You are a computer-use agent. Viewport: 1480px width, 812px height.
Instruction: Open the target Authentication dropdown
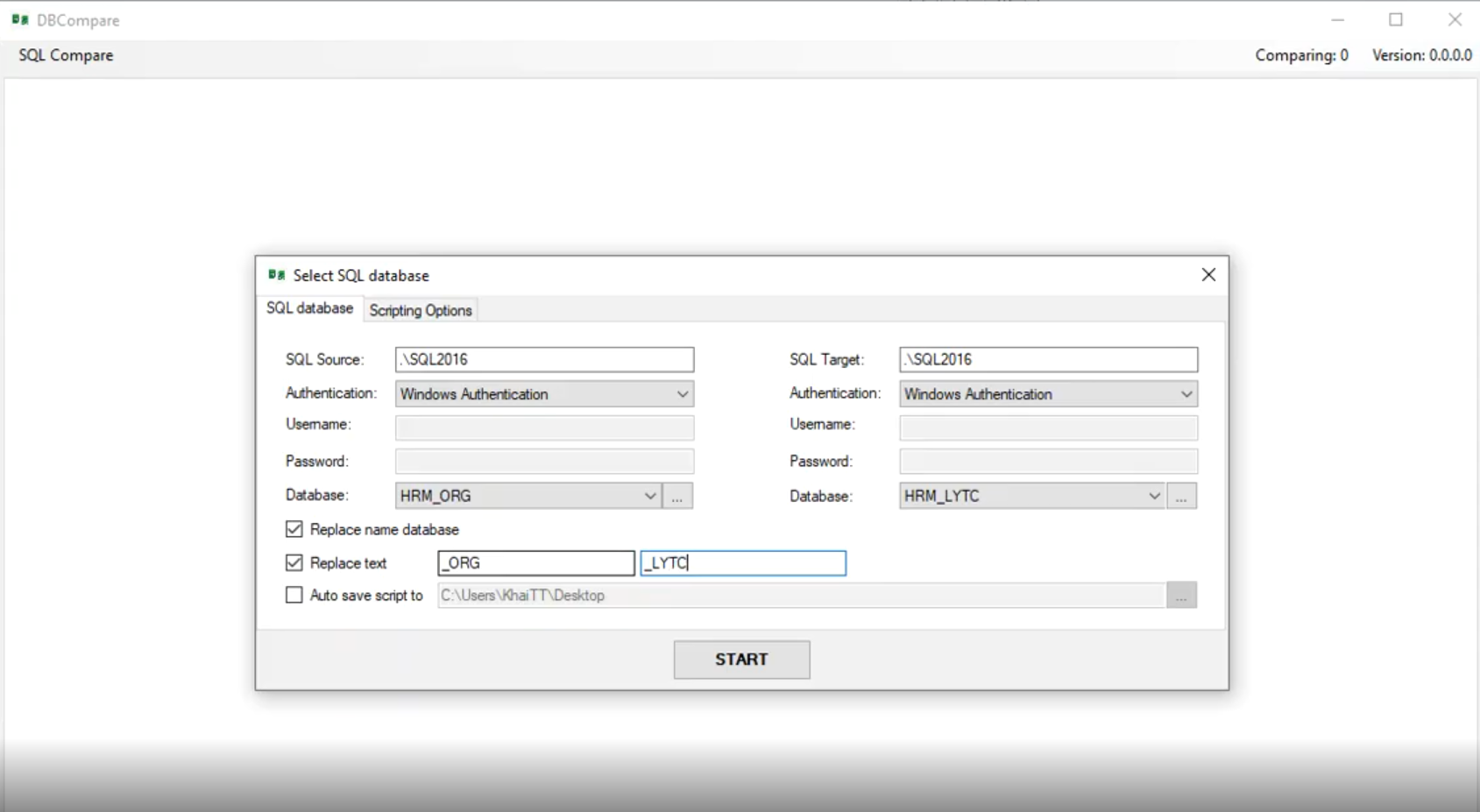[x=1048, y=394]
